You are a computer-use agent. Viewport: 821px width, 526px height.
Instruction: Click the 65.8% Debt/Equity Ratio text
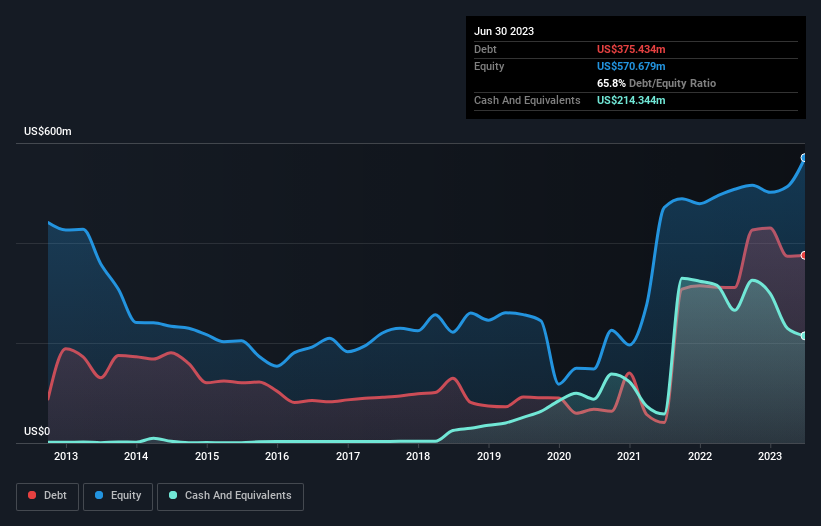coord(656,83)
